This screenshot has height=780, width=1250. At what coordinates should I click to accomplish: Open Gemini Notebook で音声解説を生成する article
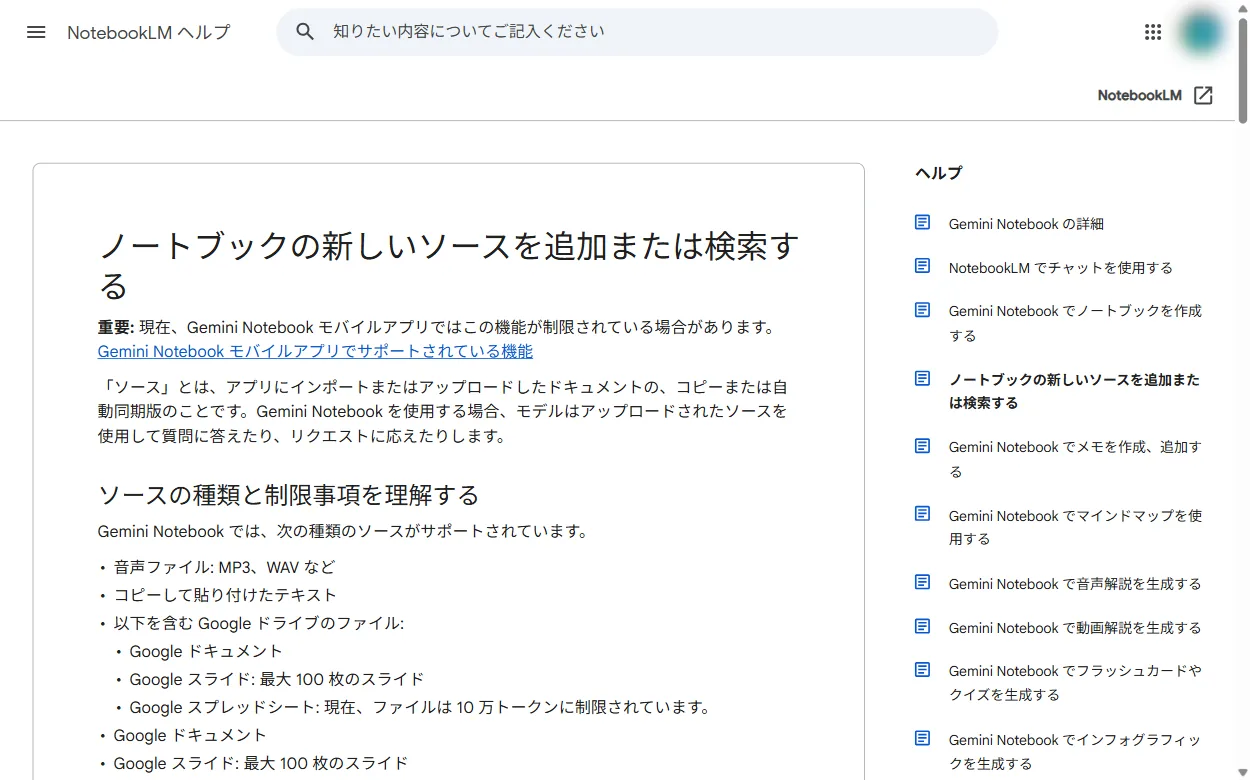pyautogui.click(x=1075, y=583)
